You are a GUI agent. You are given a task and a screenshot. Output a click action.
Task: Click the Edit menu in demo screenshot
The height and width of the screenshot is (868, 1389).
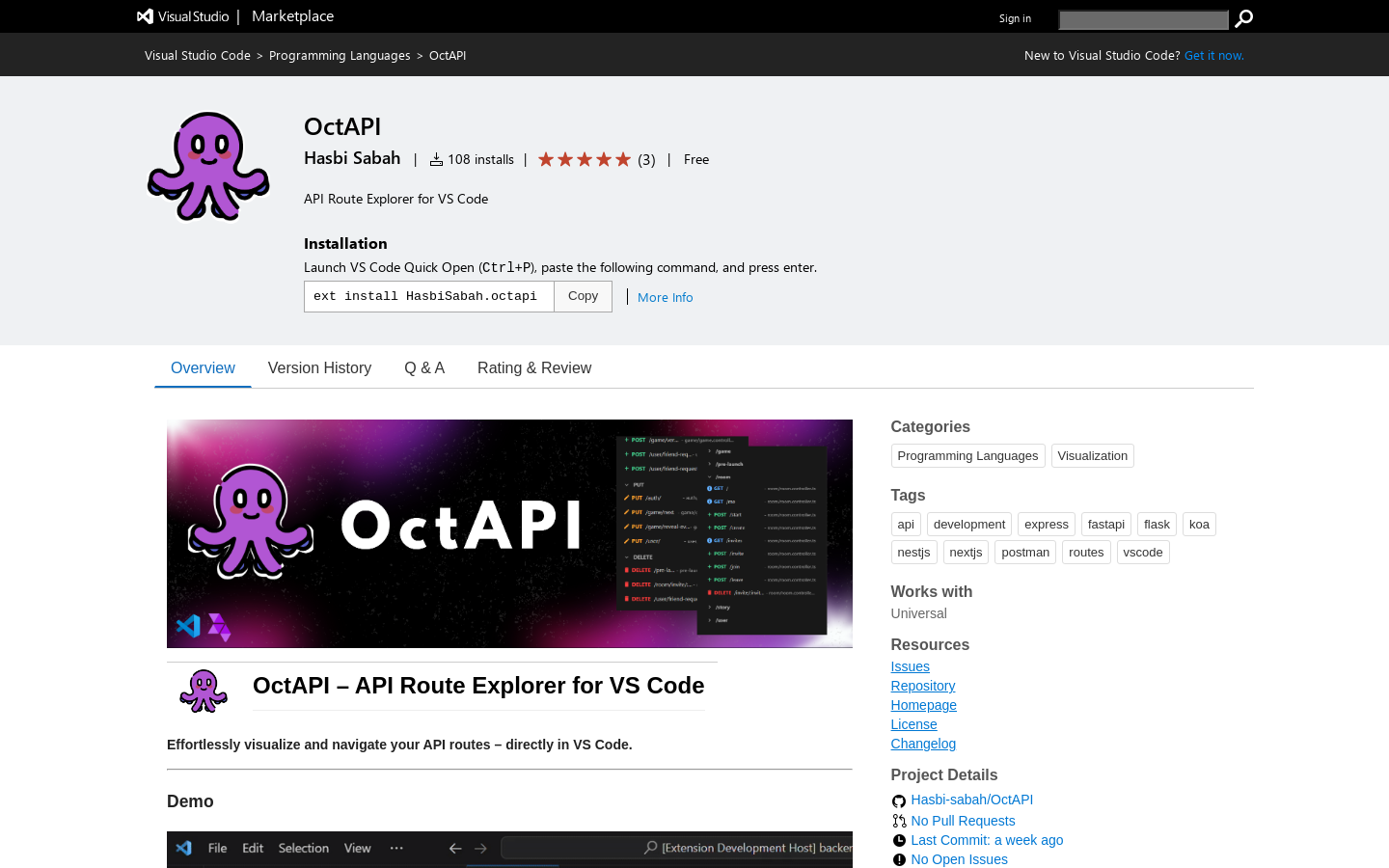[253, 848]
